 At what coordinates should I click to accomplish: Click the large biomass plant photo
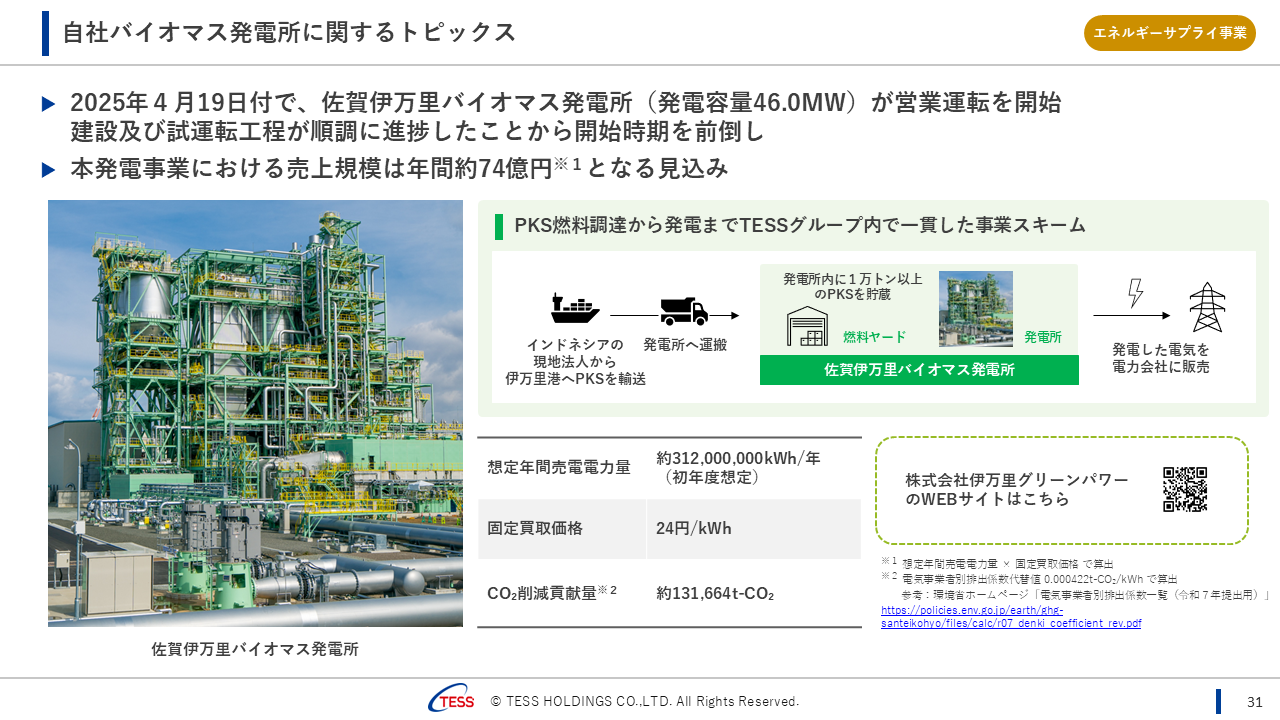pos(255,413)
